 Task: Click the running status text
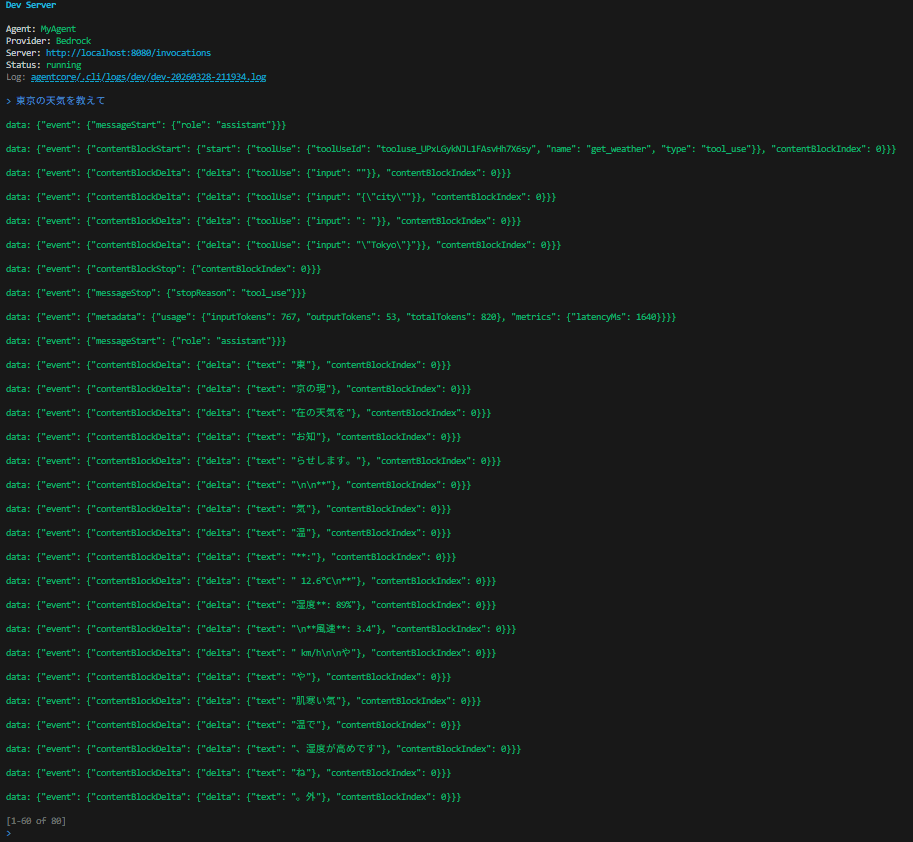click(63, 65)
